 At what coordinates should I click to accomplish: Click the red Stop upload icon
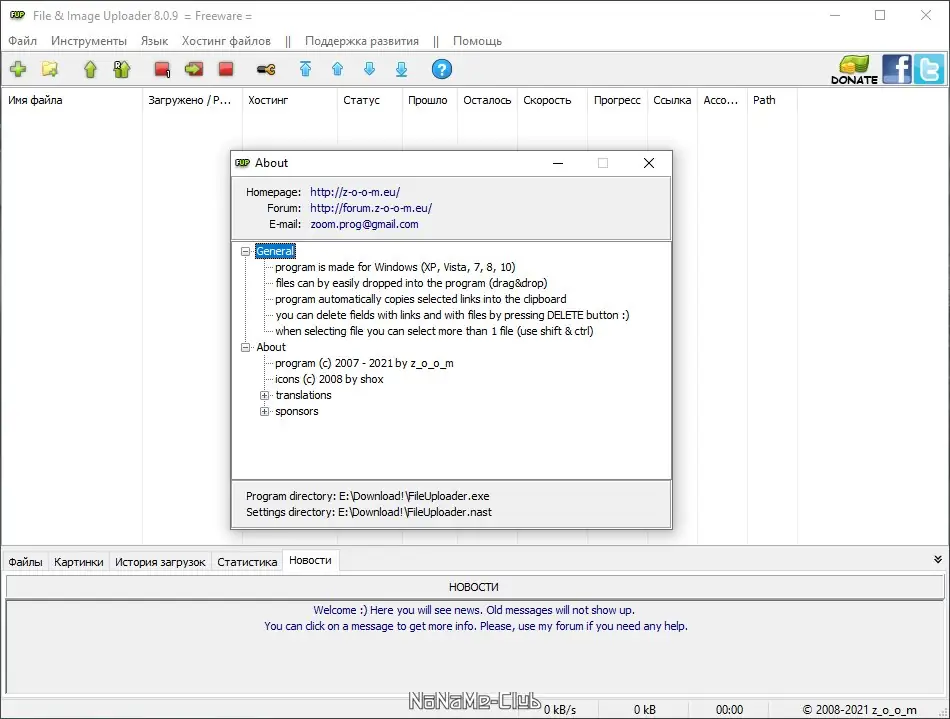pyautogui.click(x=225, y=69)
